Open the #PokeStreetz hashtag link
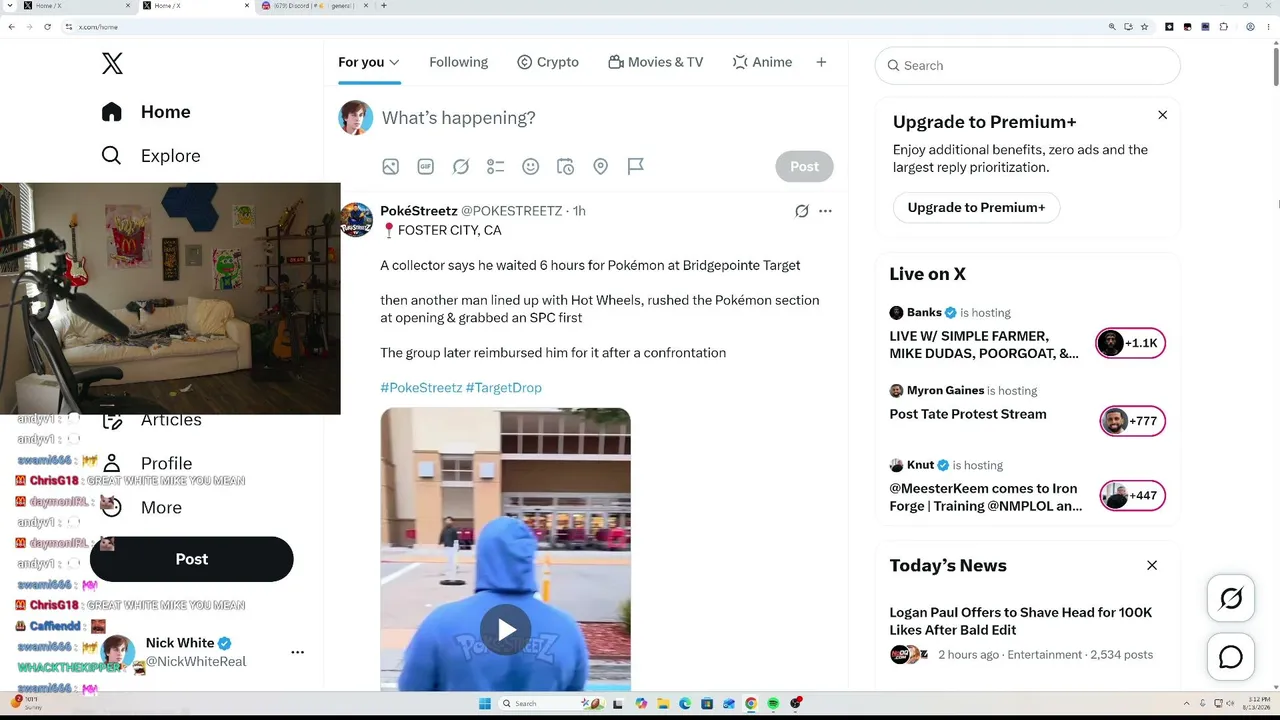Screen dimensions: 1280x720 [x=421, y=388]
